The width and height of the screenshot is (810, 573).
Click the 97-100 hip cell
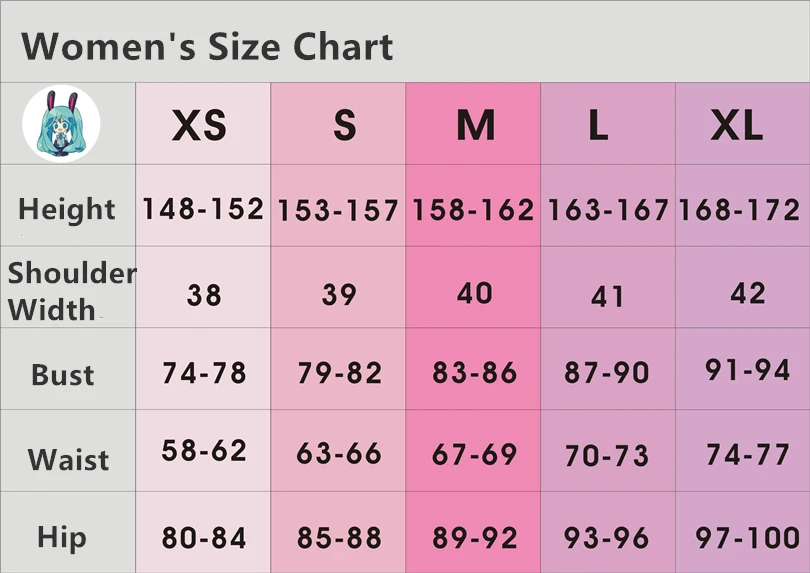pos(747,537)
